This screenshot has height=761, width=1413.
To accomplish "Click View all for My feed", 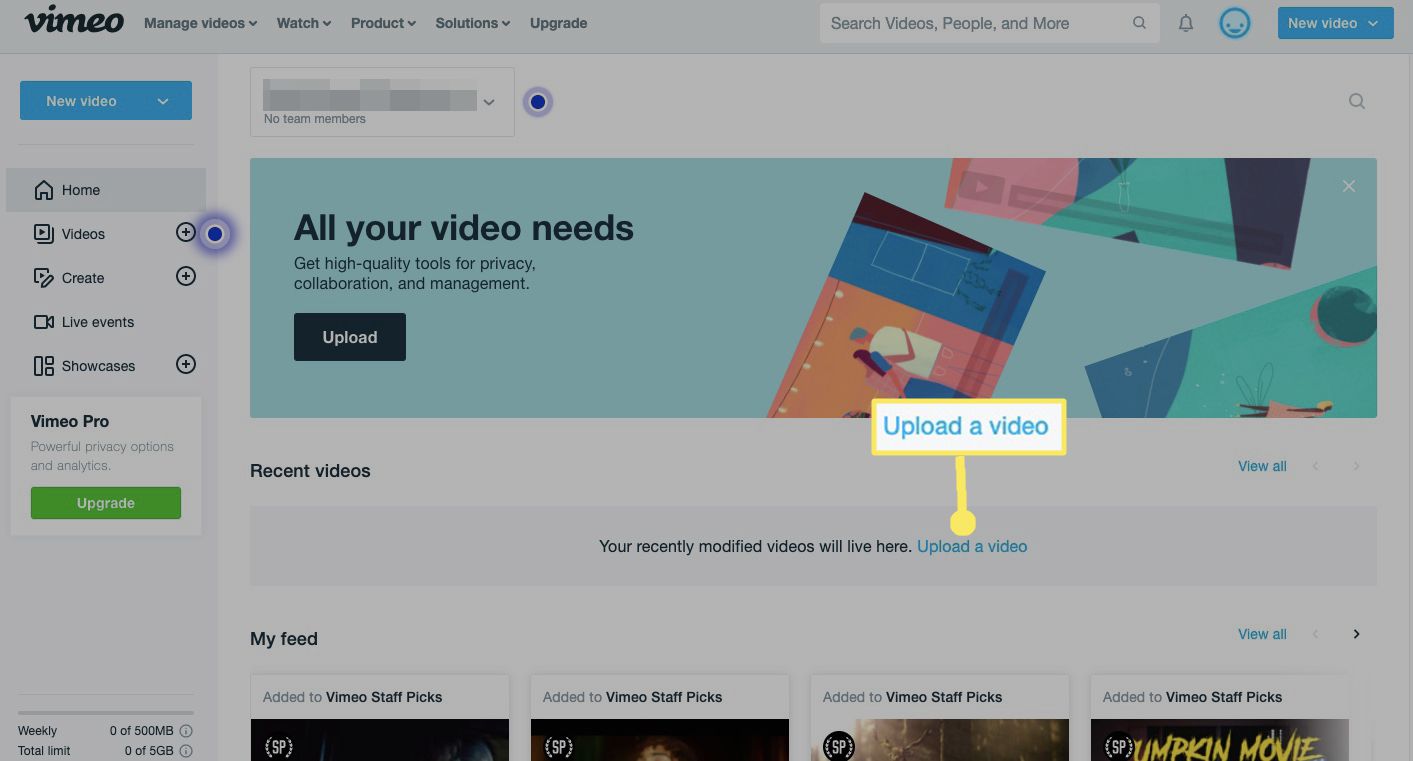I will [1262, 634].
